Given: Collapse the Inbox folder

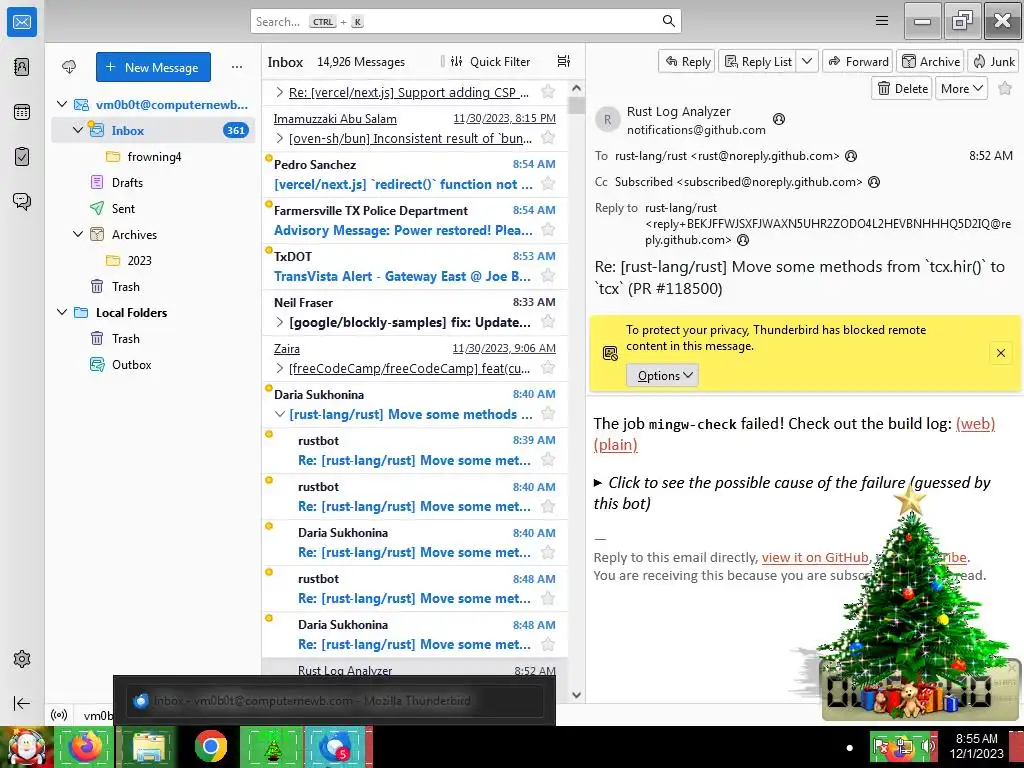Looking at the screenshot, I should (78, 130).
